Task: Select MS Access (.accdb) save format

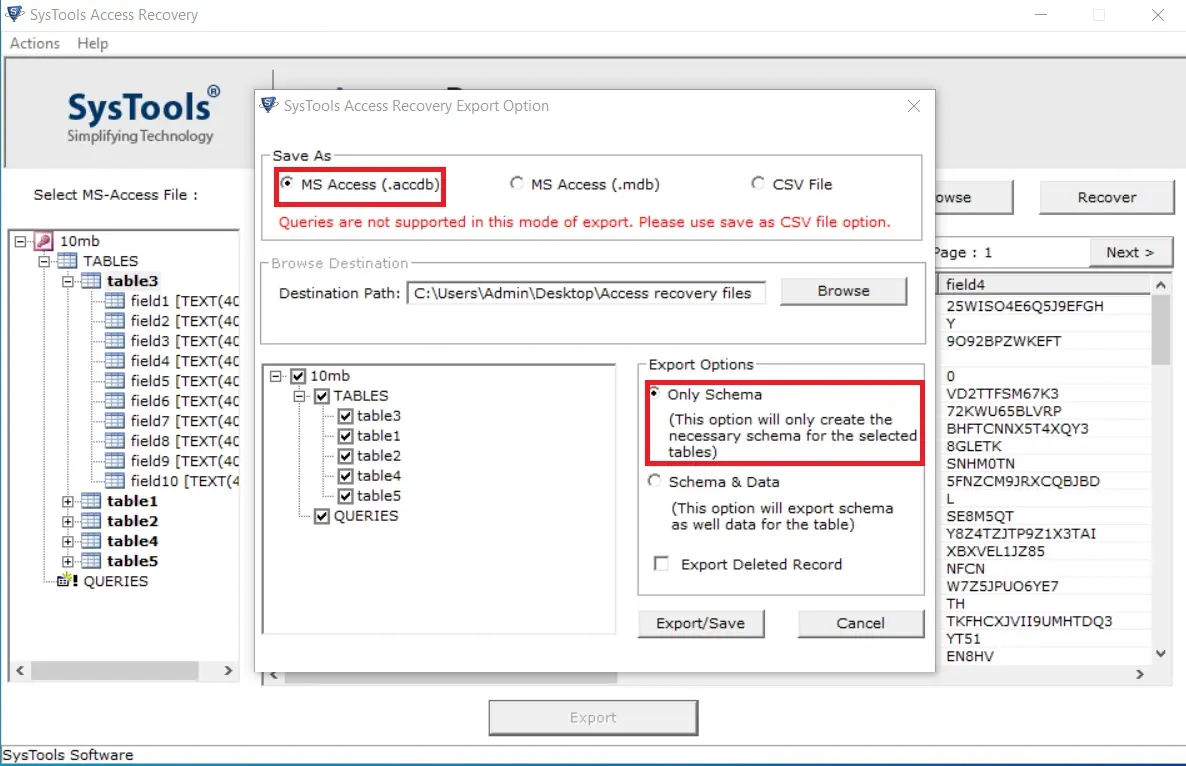Action: 287,184
